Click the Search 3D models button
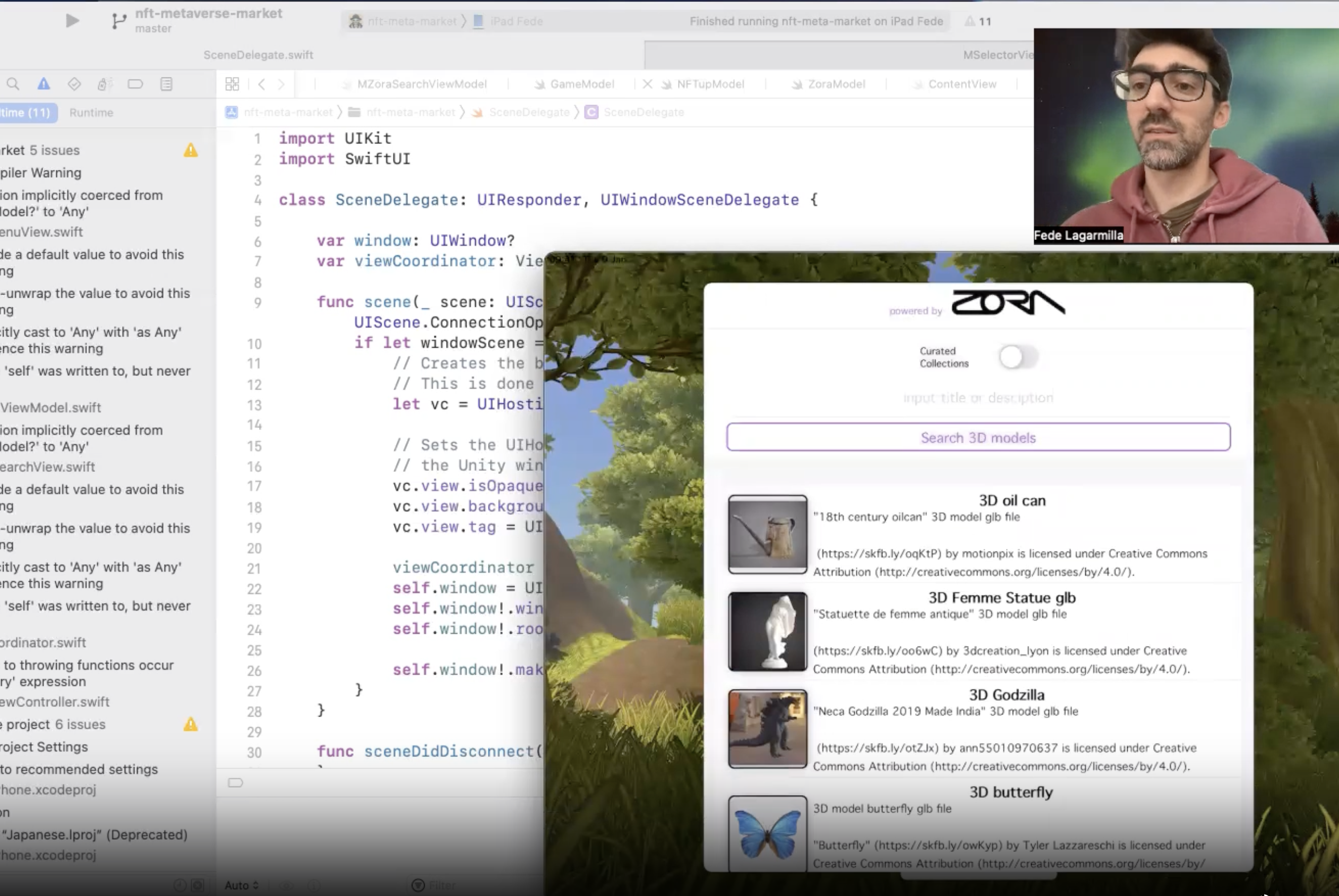This screenshot has width=1339, height=896. coord(978,437)
